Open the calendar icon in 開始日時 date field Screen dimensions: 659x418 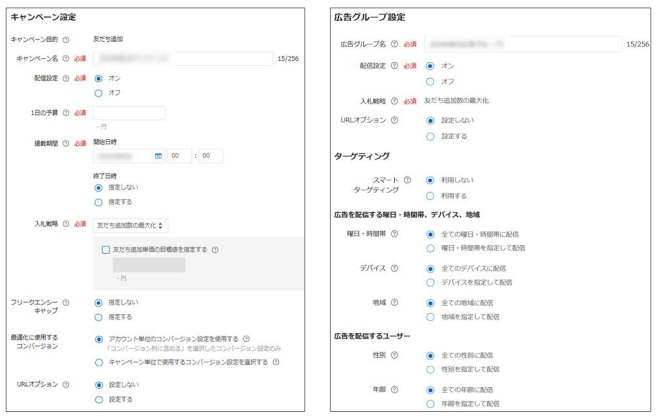(158, 156)
